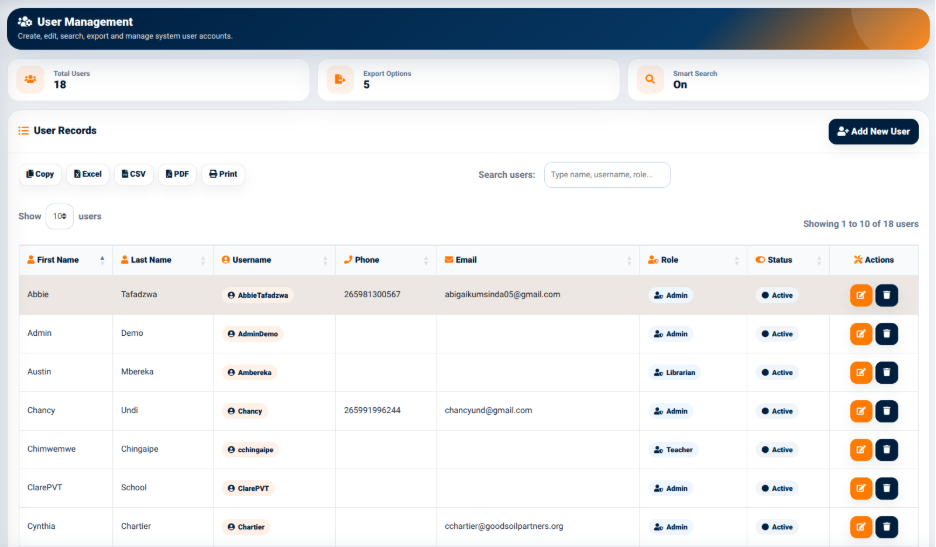Click phone number 265991996244
This screenshot has height=547, width=936.
point(372,410)
